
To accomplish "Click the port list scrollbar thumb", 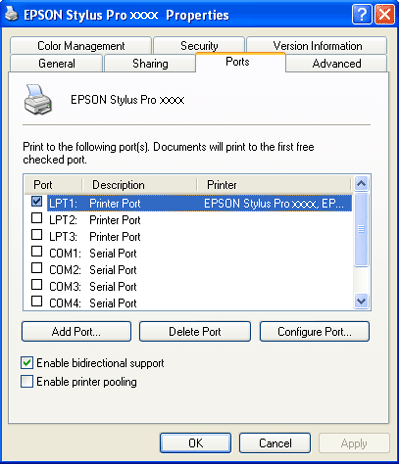I will pos(361,229).
